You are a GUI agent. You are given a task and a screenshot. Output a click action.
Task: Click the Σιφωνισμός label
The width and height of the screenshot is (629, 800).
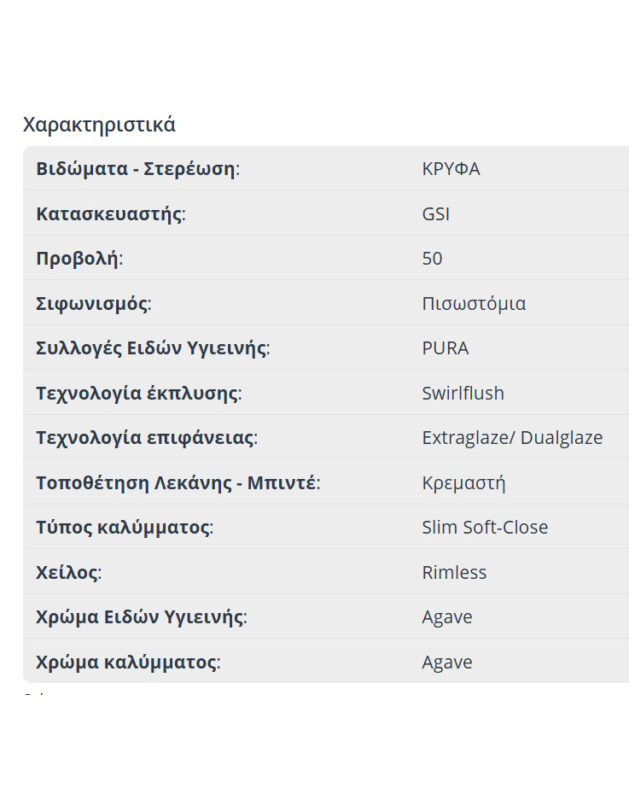pos(93,304)
